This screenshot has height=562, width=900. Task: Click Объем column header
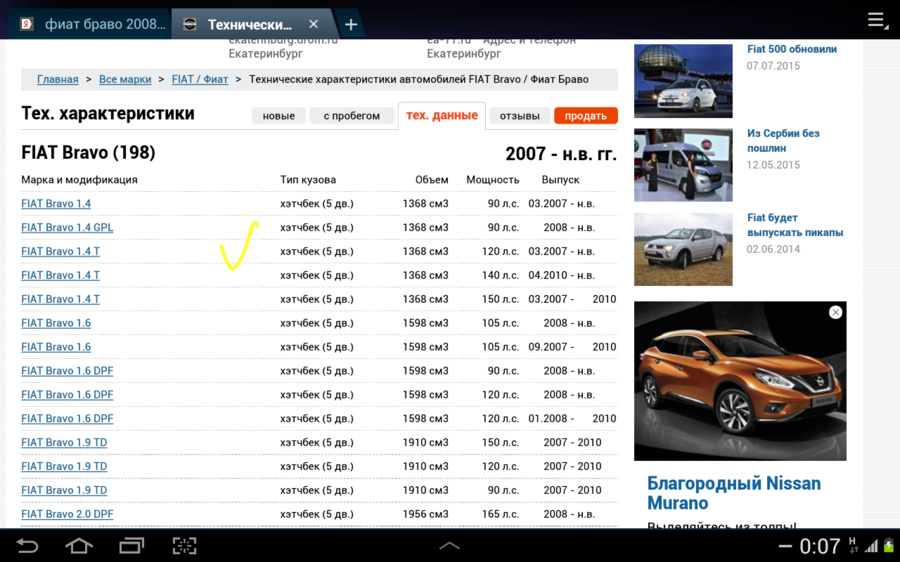pos(432,180)
